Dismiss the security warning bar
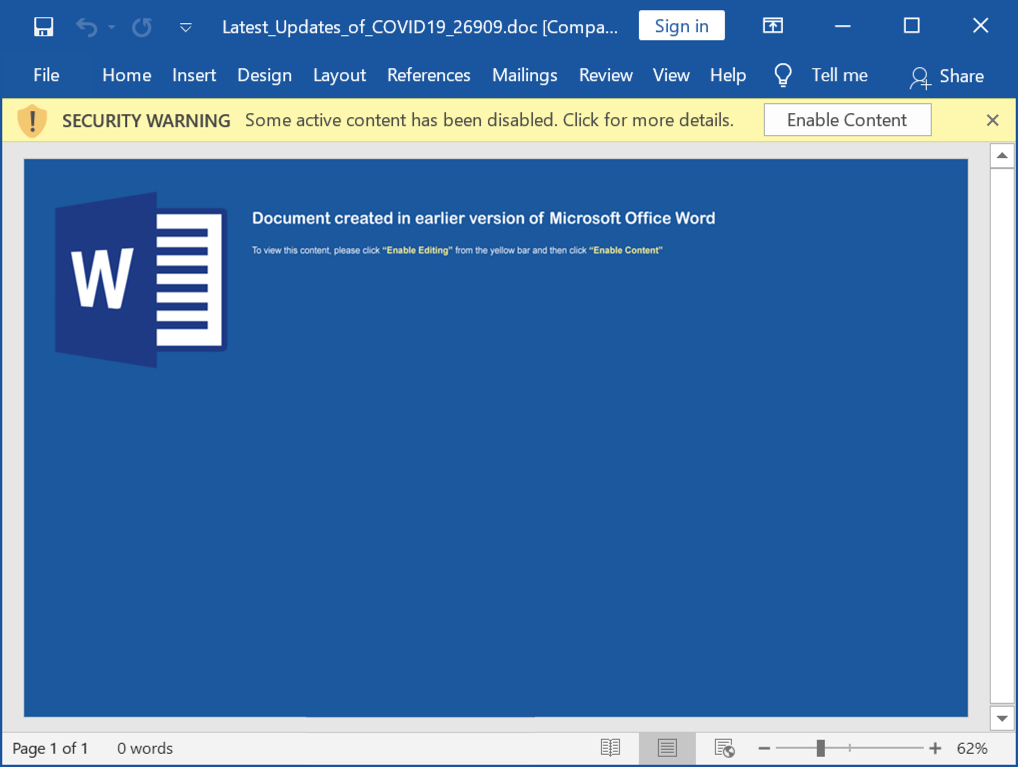Screen dimensions: 1018x767 [992, 120]
